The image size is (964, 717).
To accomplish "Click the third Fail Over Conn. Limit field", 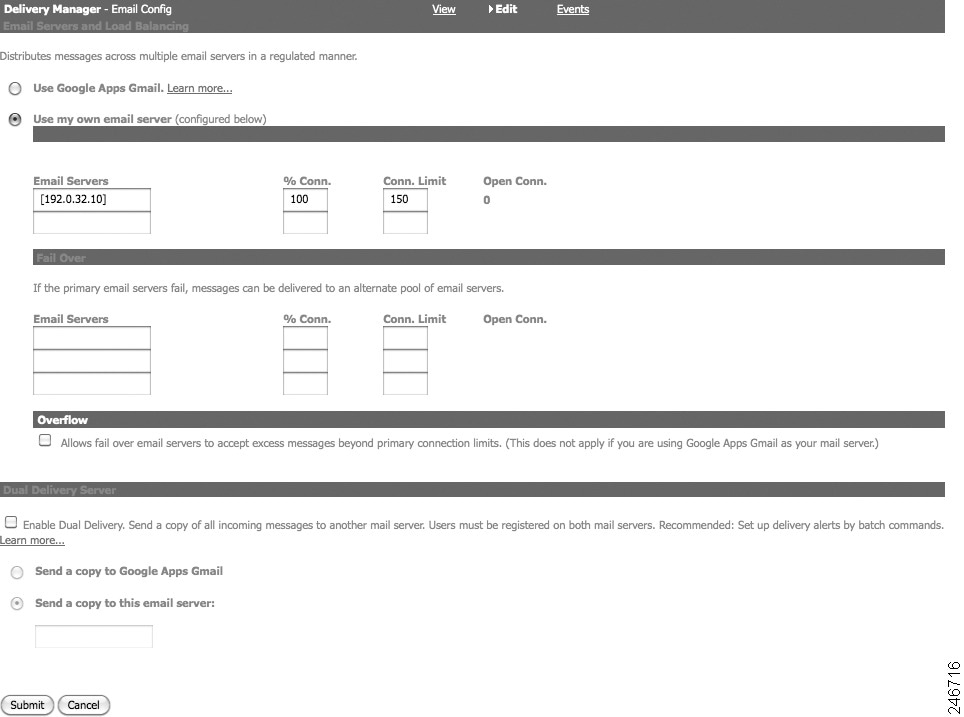I will point(405,383).
